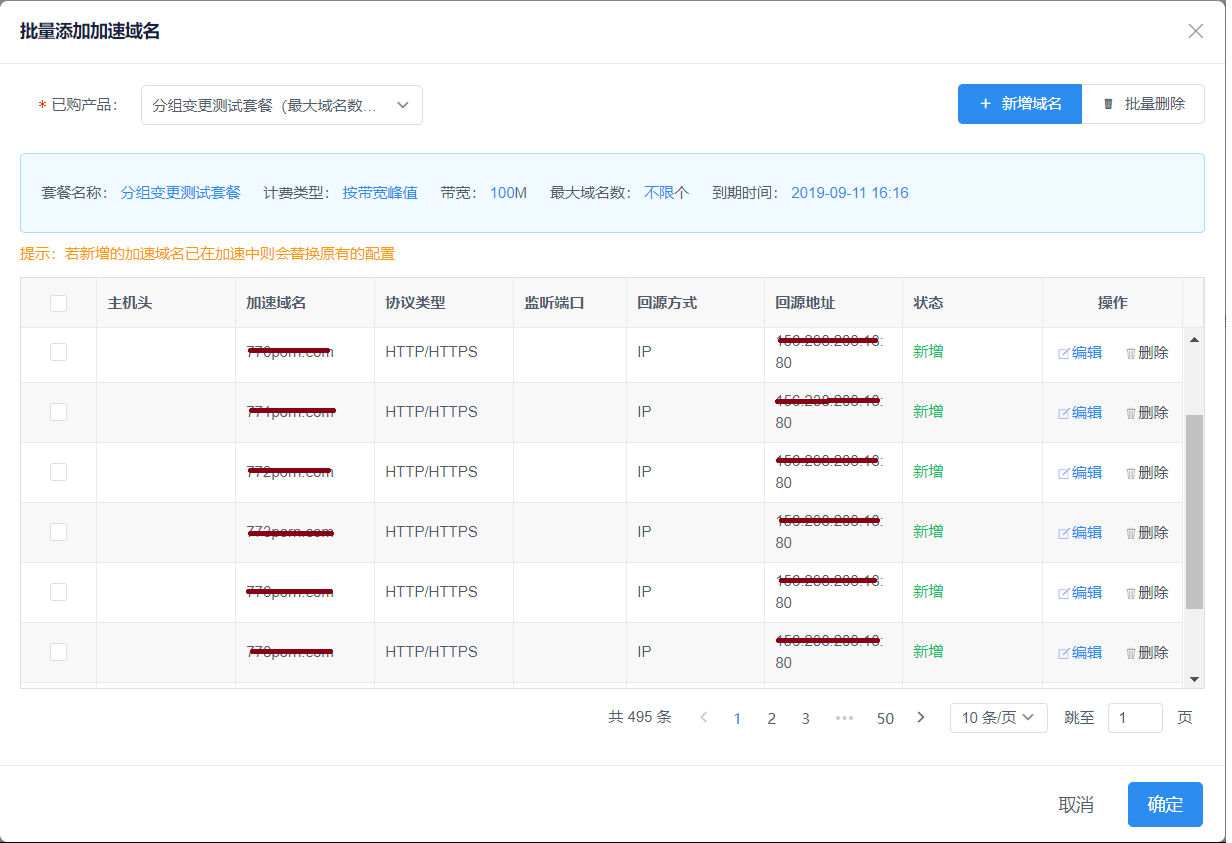The image size is (1232, 843).
Task: Open the 已购产品 product dropdown
Action: click(282, 105)
